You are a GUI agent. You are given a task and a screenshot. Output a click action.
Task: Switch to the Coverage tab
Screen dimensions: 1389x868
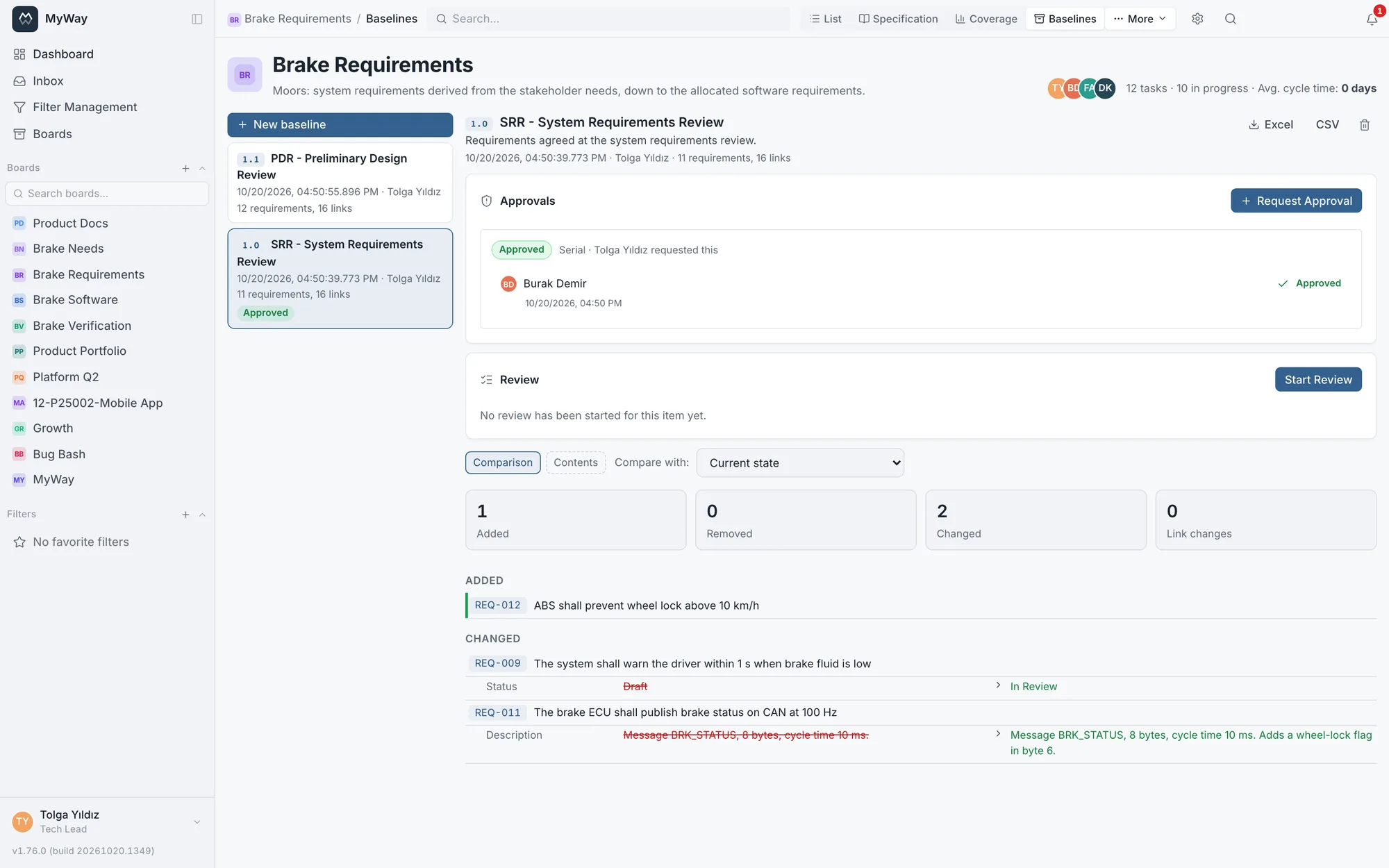(985, 19)
